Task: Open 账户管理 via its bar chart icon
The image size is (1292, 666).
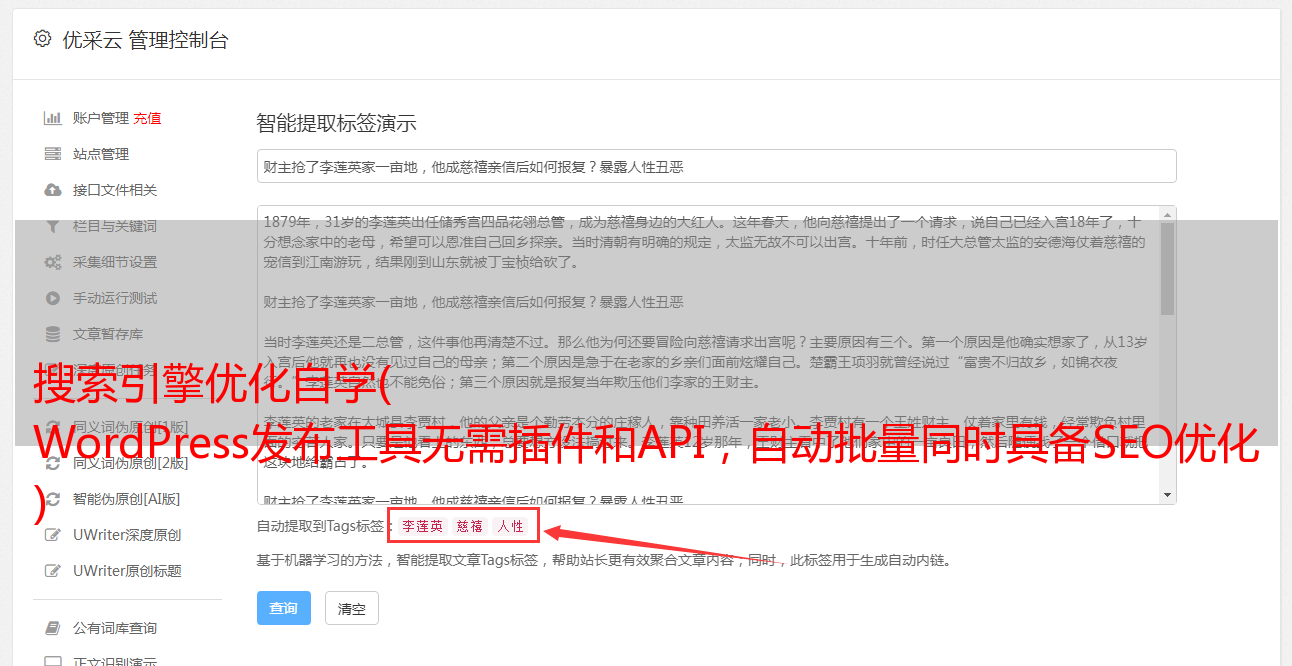Action: 53,118
